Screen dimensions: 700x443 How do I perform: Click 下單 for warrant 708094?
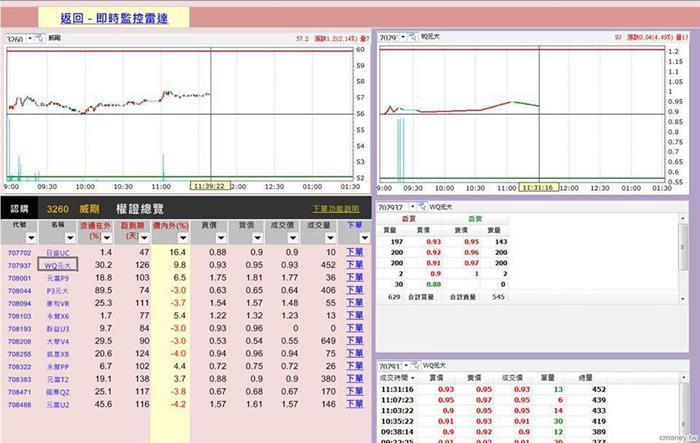(355, 303)
